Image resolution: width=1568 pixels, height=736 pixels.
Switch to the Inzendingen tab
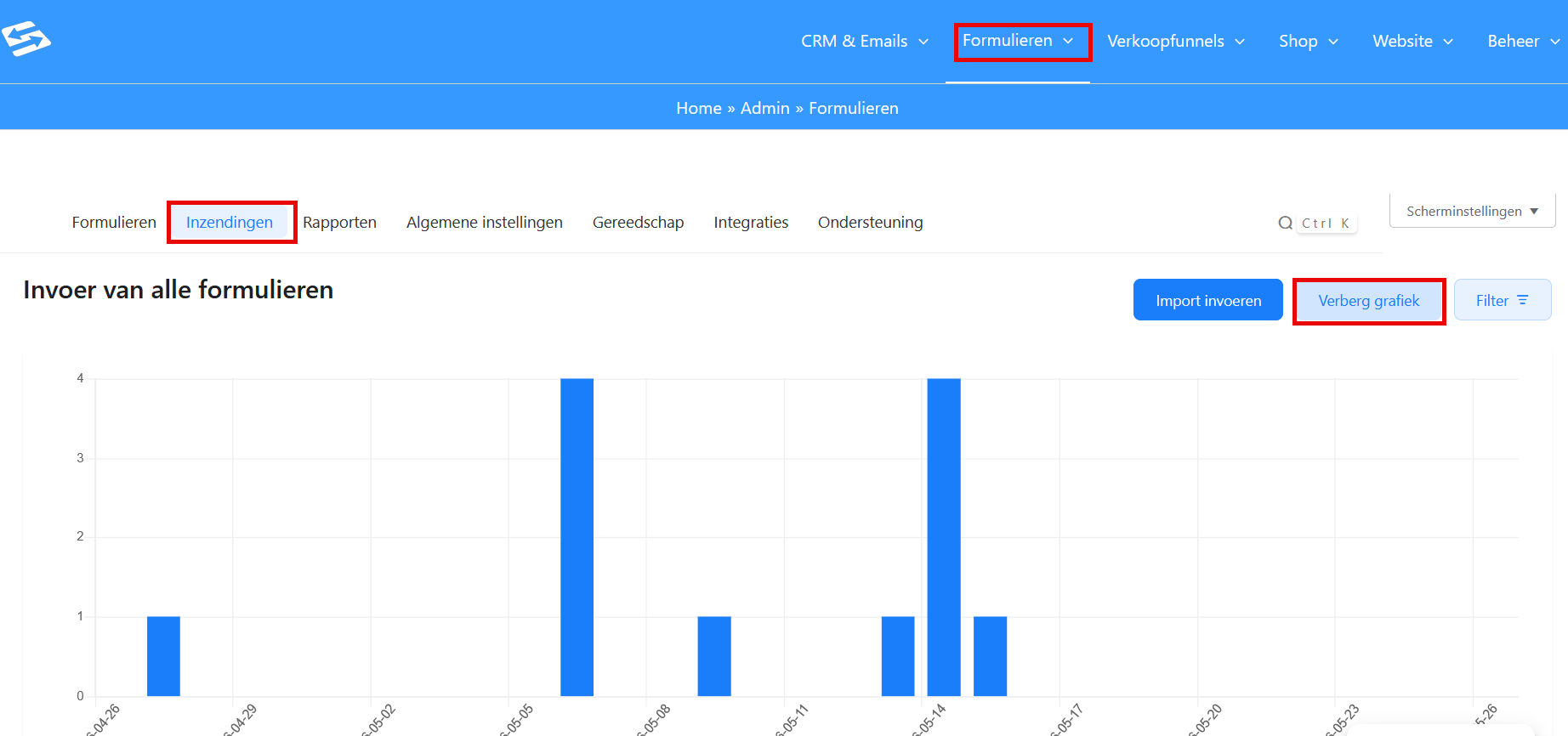coord(230,222)
